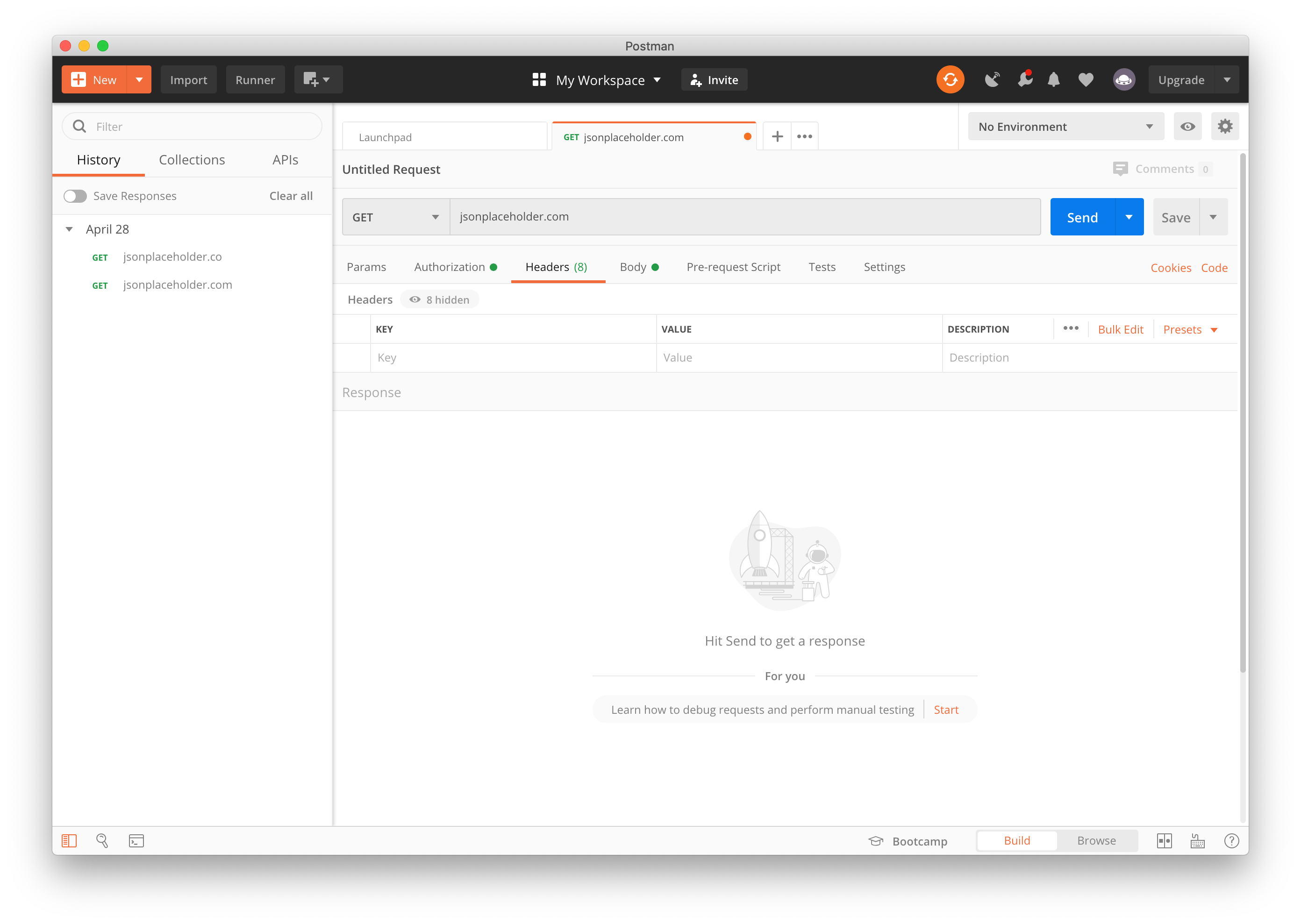
Task: Click the No Environment dropdown
Action: 1063,126
